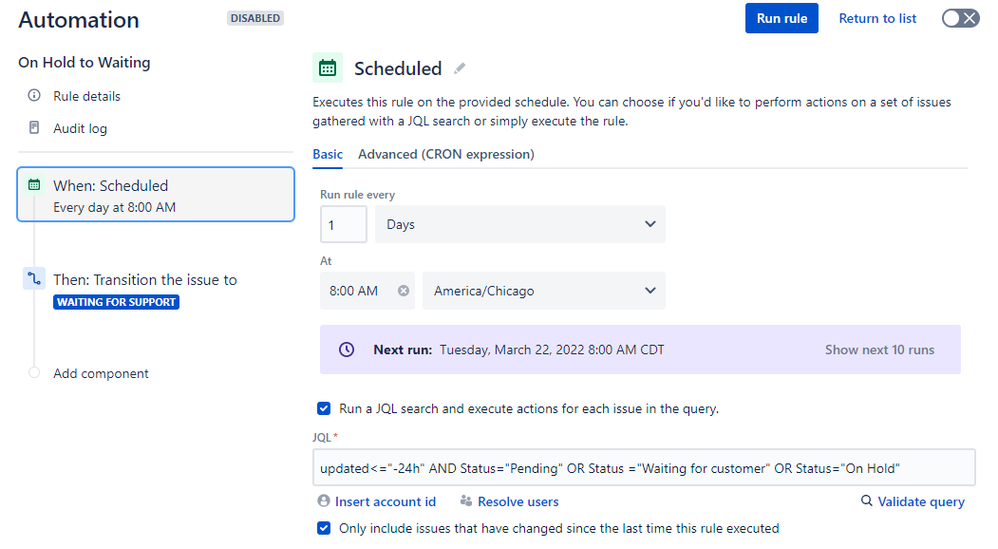Click Add component in the rule chain
This screenshot has height=549, width=998.
point(101,373)
